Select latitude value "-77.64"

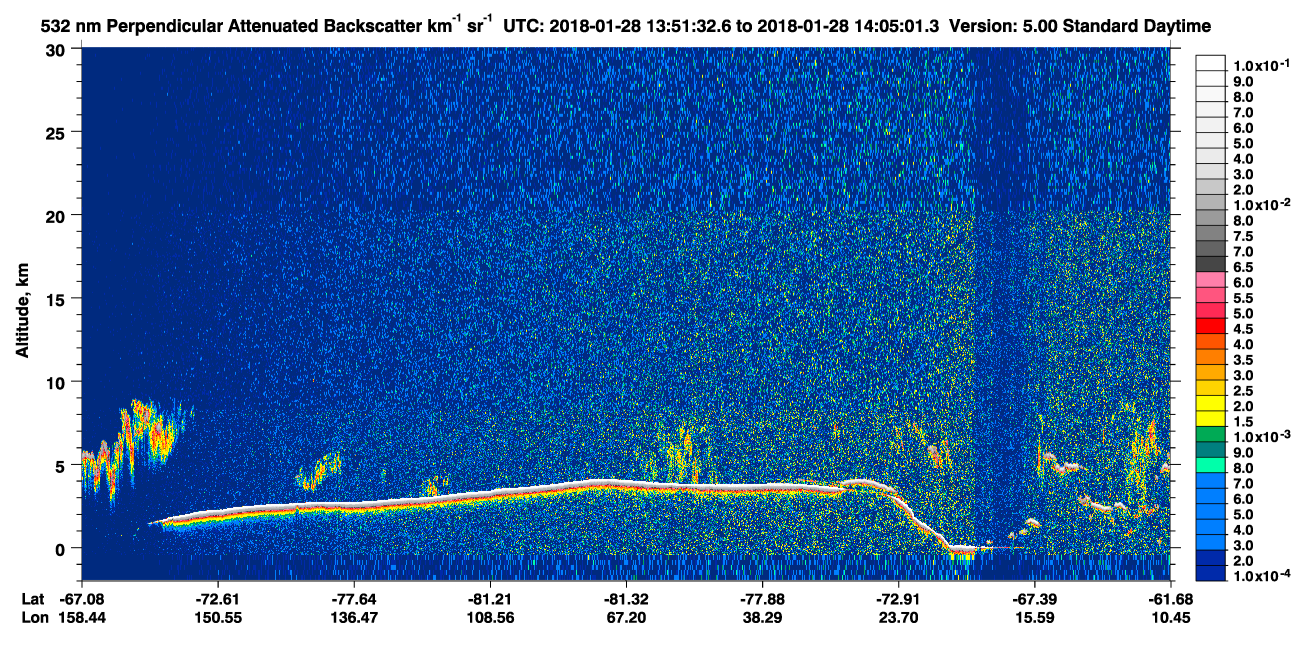(354, 599)
